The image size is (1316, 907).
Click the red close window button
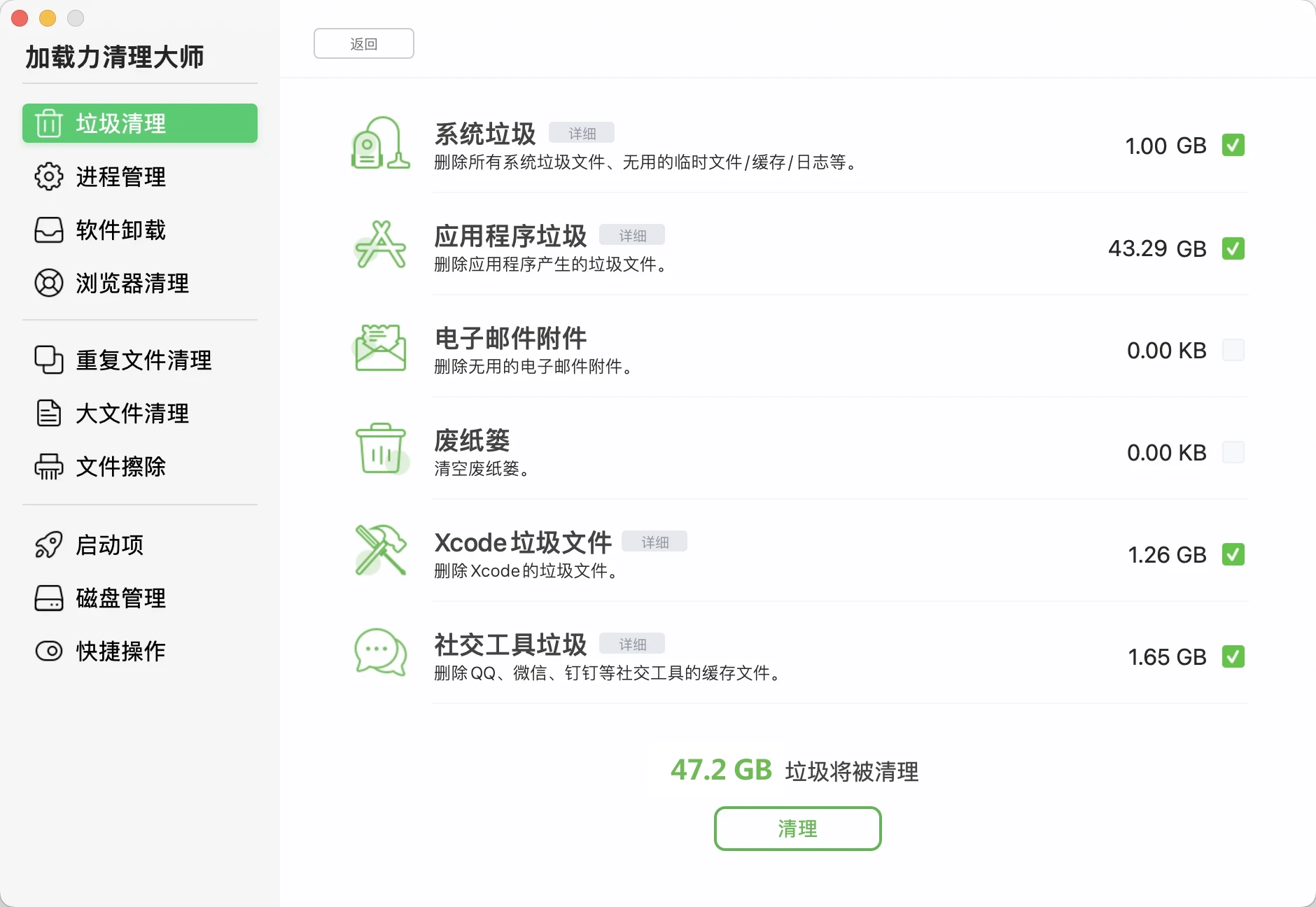[x=20, y=18]
